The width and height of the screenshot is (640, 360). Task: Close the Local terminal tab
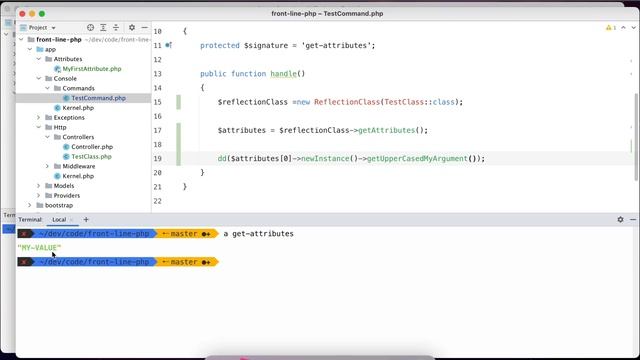[x=72, y=220]
